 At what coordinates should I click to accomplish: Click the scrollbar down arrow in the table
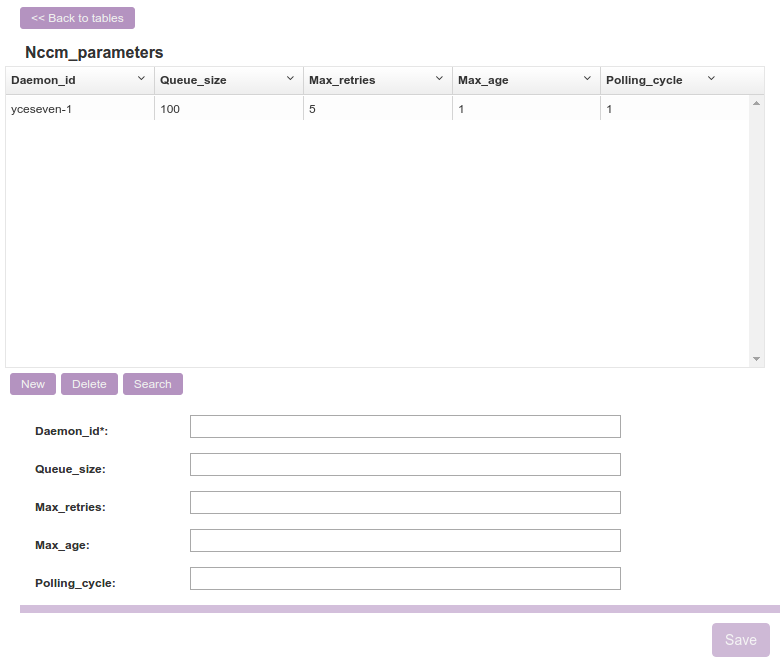coord(756,359)
